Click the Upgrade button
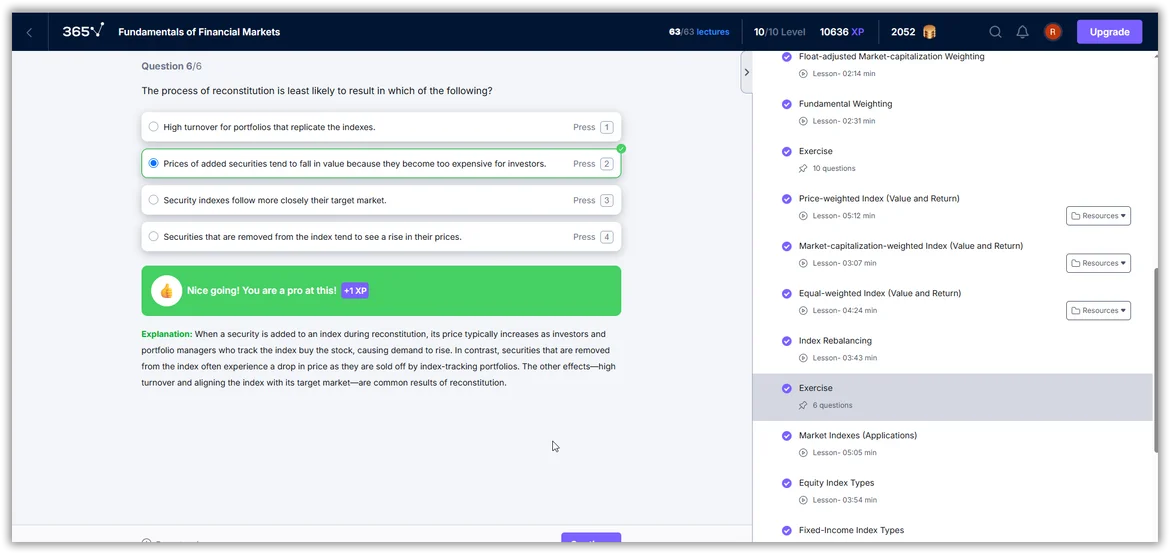The image size is (1170, 554). [1109, 32]
